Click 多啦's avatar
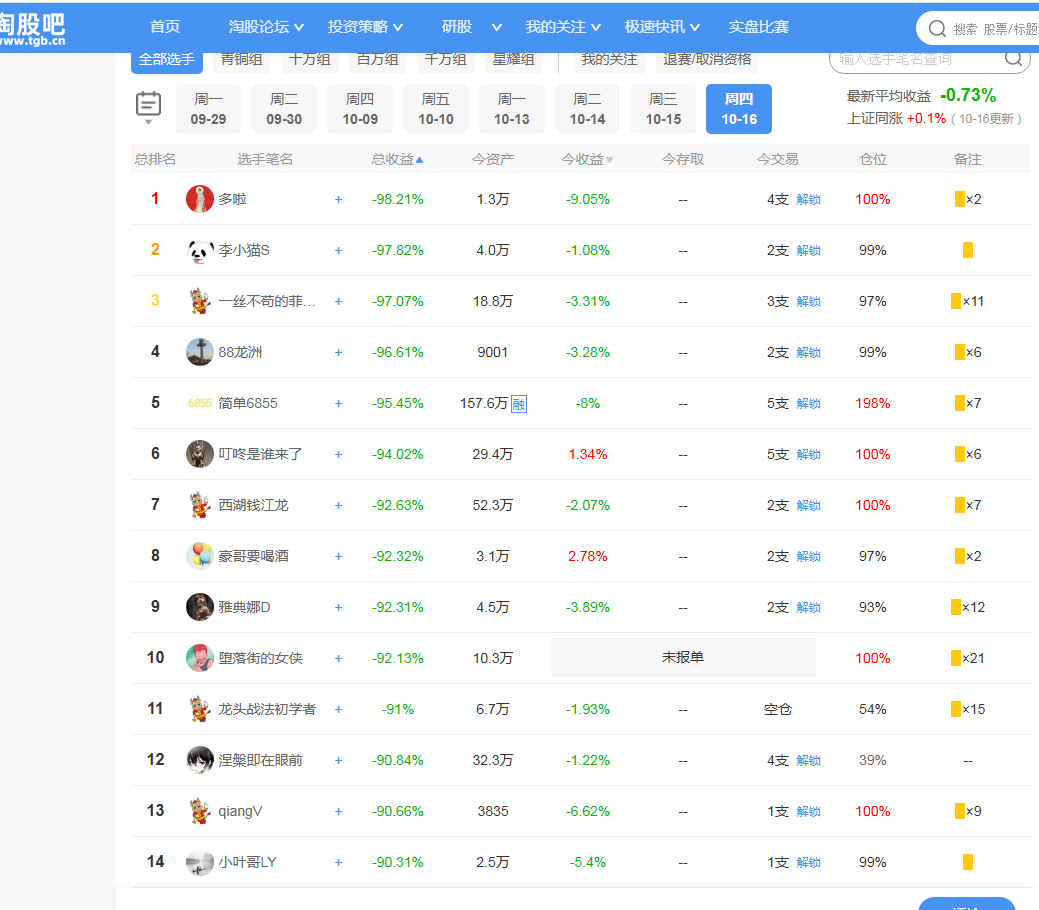 pyautogui.click(x=199, y=199)
